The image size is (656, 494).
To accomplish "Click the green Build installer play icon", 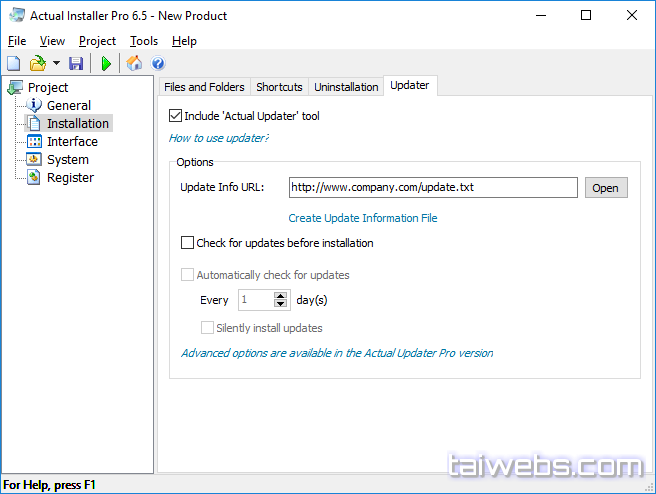I will tap(106, 64).
